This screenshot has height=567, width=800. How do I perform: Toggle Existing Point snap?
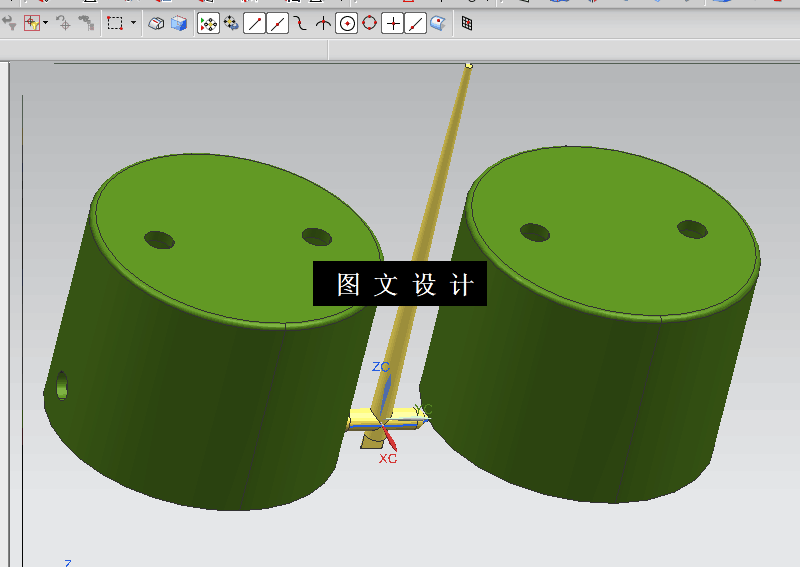tap(392, 23)
